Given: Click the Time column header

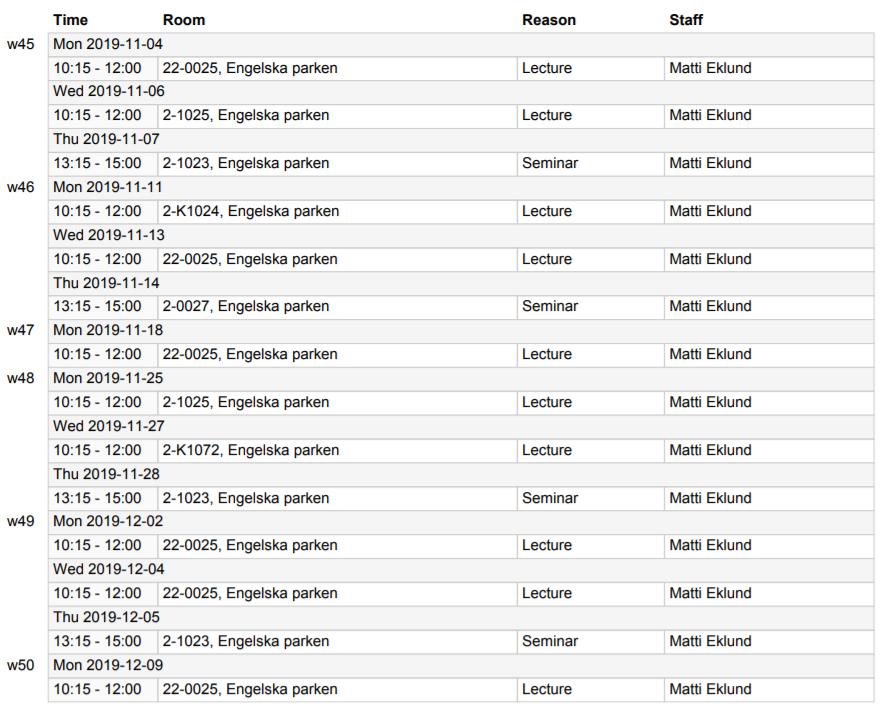Looking at the screenshot, I should coord(70,20).
